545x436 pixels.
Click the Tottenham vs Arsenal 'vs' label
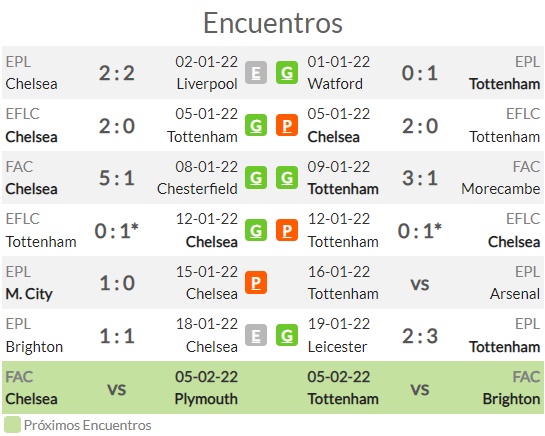[x=420, y=284]
